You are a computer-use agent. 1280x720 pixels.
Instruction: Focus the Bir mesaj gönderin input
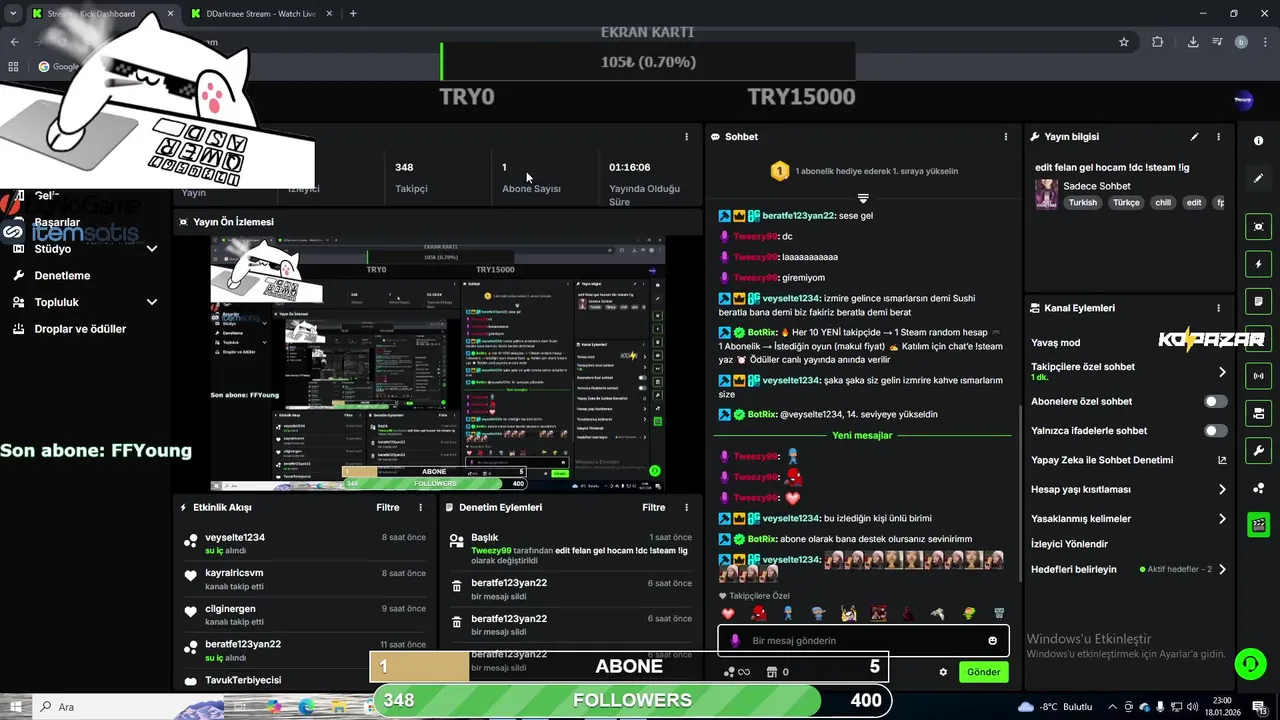862,641
